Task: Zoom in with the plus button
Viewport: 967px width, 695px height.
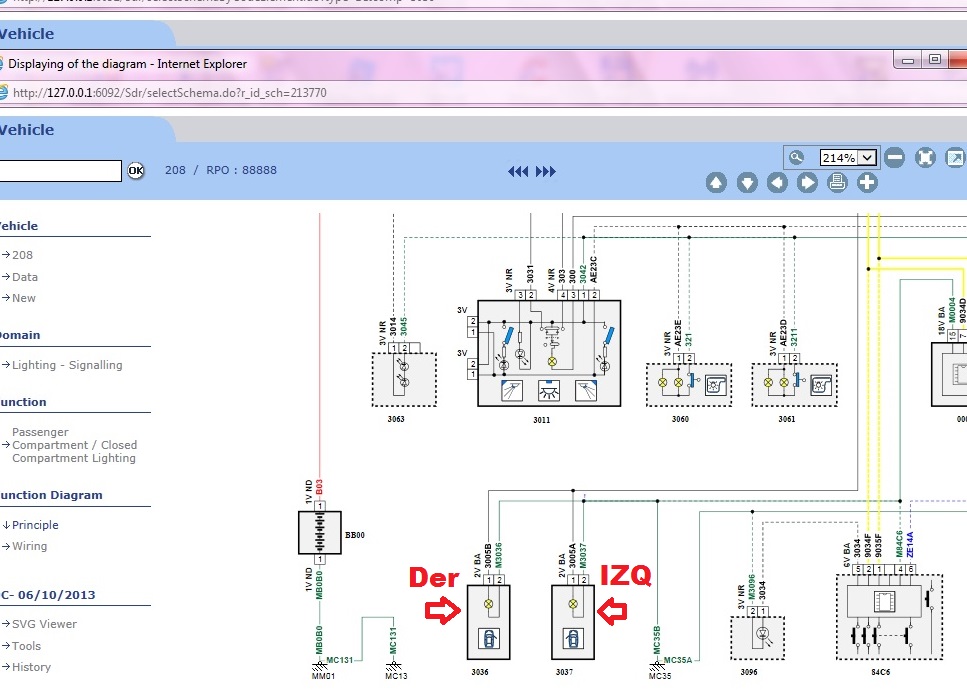Action: click(867, 182)
